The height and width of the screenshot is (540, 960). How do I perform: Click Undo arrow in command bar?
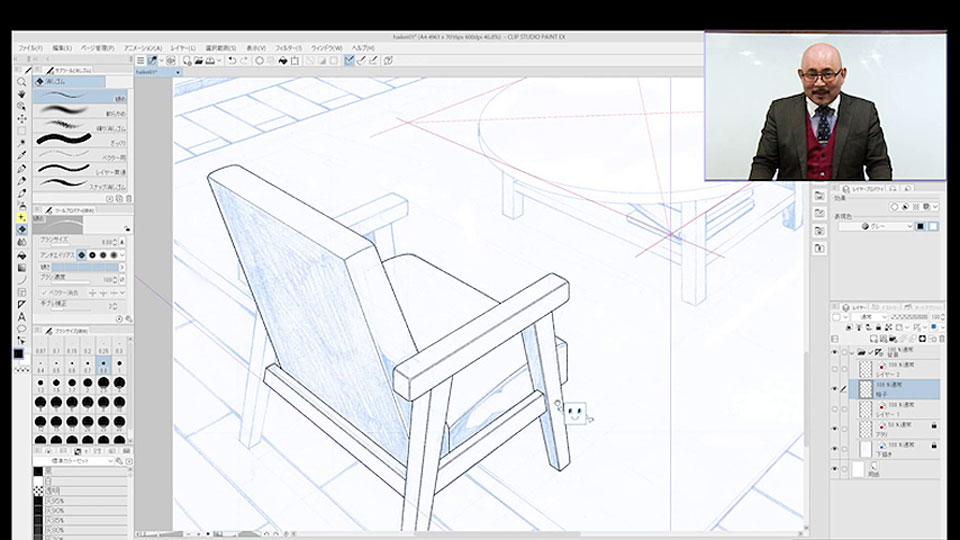click(x=232, y=61)
